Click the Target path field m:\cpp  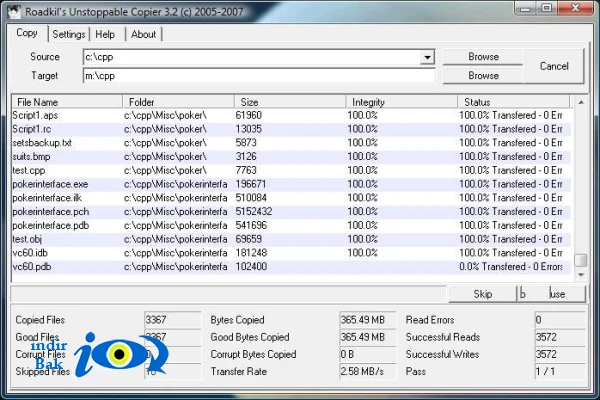point(259,76)
